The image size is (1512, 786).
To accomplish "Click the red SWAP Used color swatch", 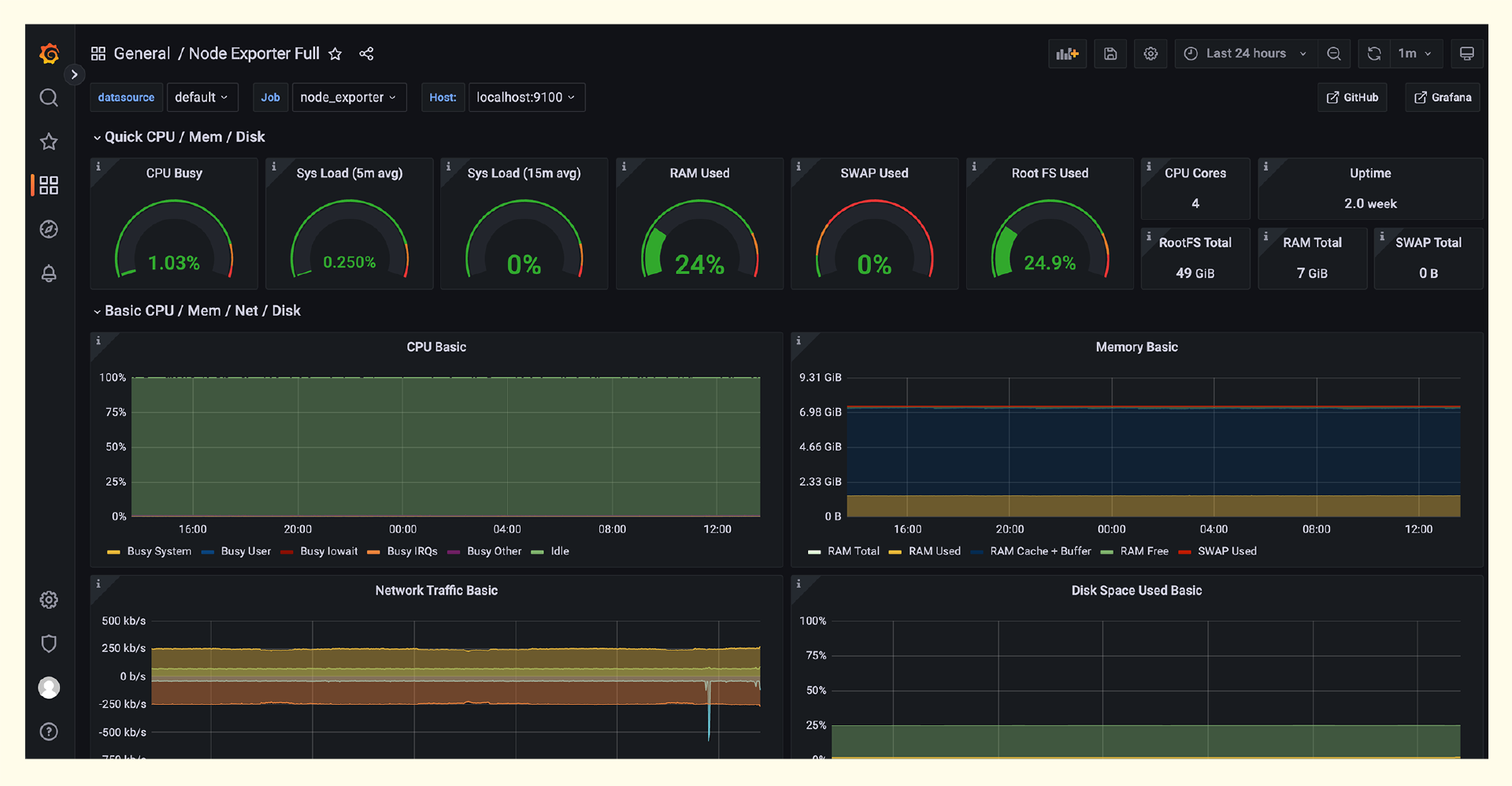I will pyautogui.click(x=1184, y=552).
